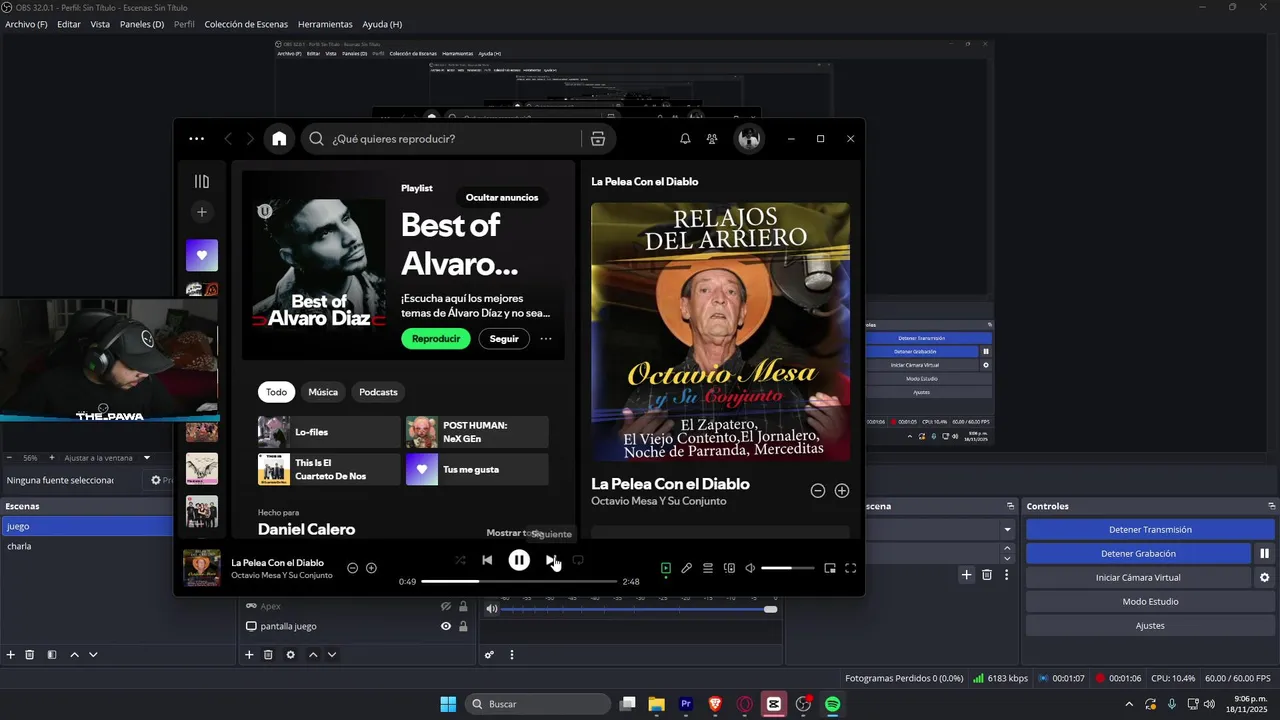Pause the current Spotify track
This screenshot has width=1280, height=720.
pos(519,560)
